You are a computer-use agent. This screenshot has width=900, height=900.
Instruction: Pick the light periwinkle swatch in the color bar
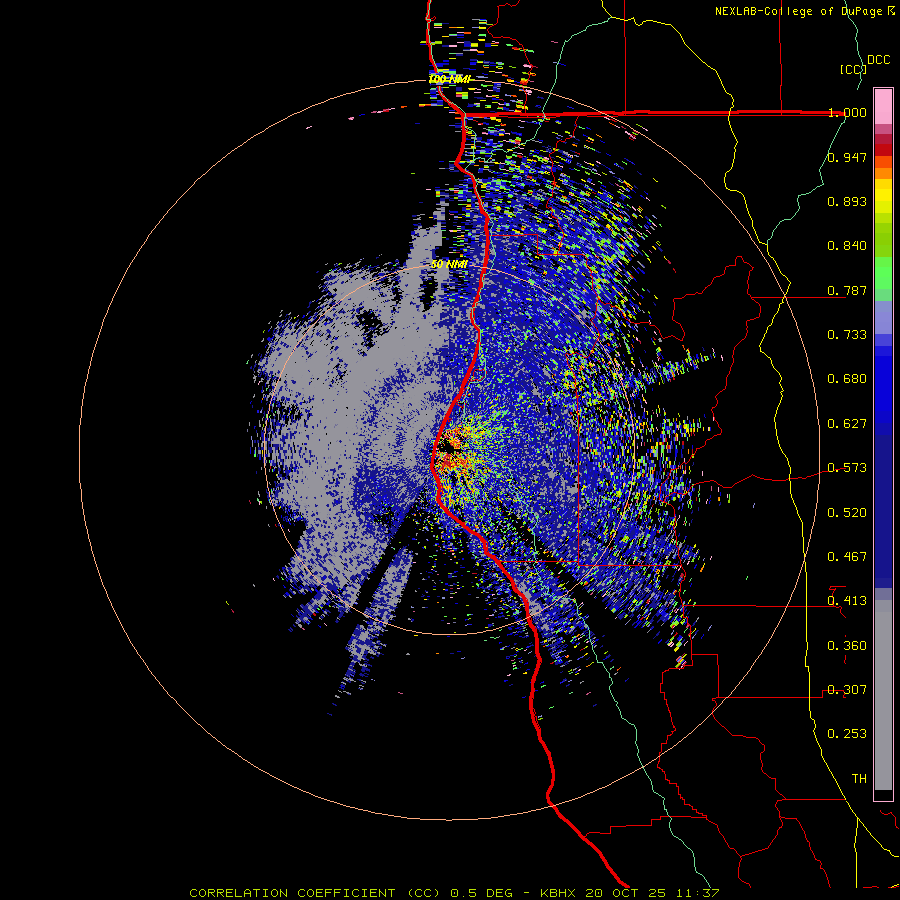(883, 317)
